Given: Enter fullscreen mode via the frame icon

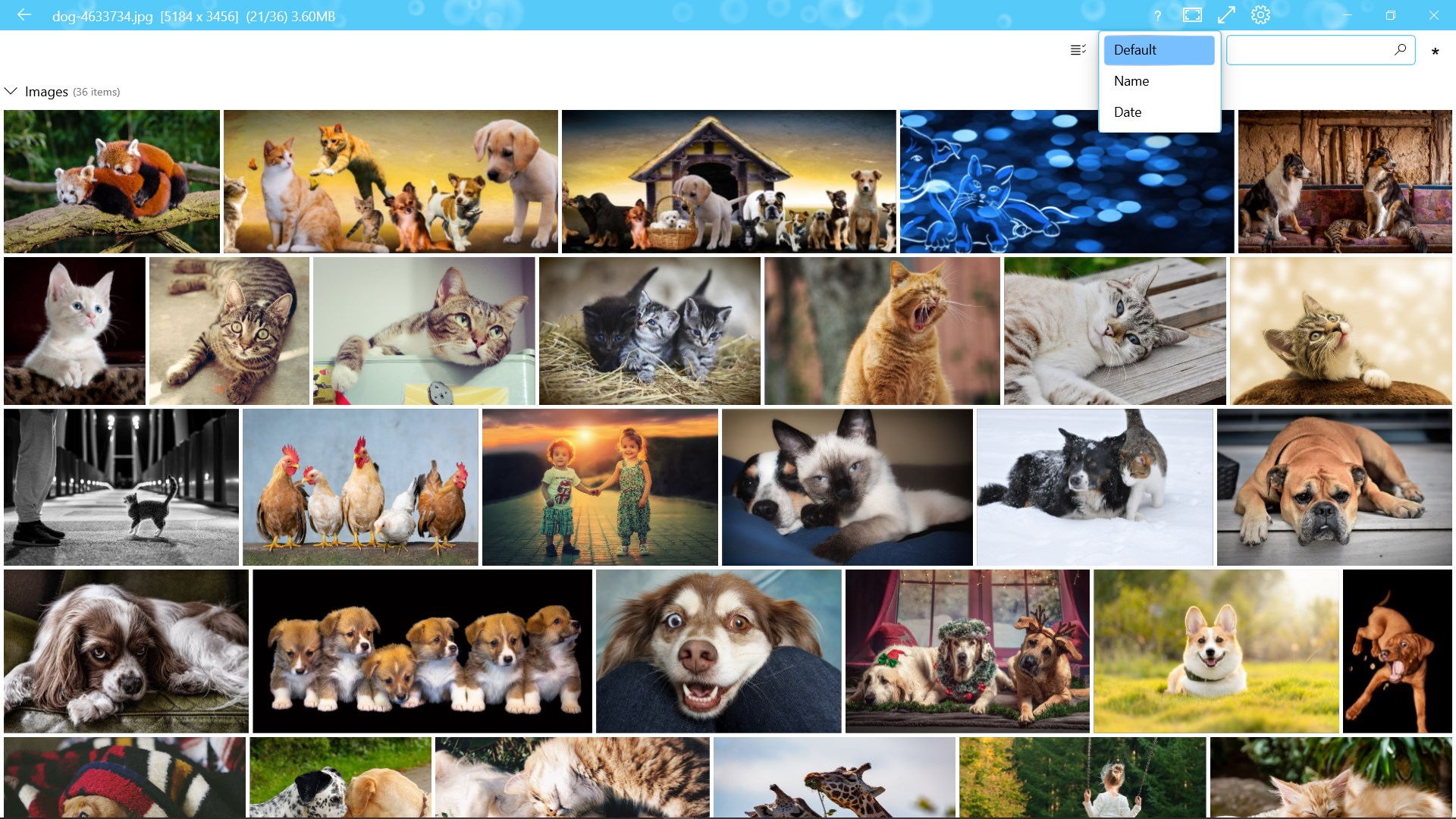Looking at the screenshot, I should pyautogui.click(x=1192, y=14).
